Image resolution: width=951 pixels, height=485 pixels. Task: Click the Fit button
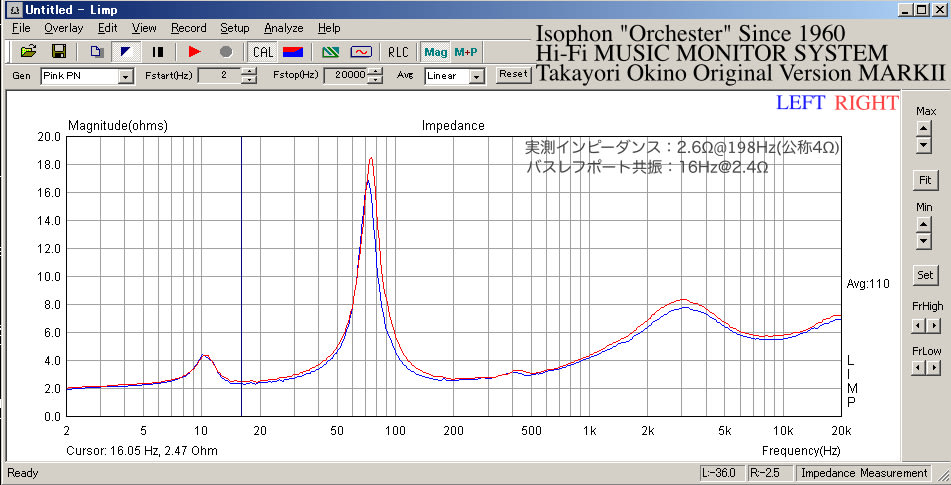coord(925,180)
